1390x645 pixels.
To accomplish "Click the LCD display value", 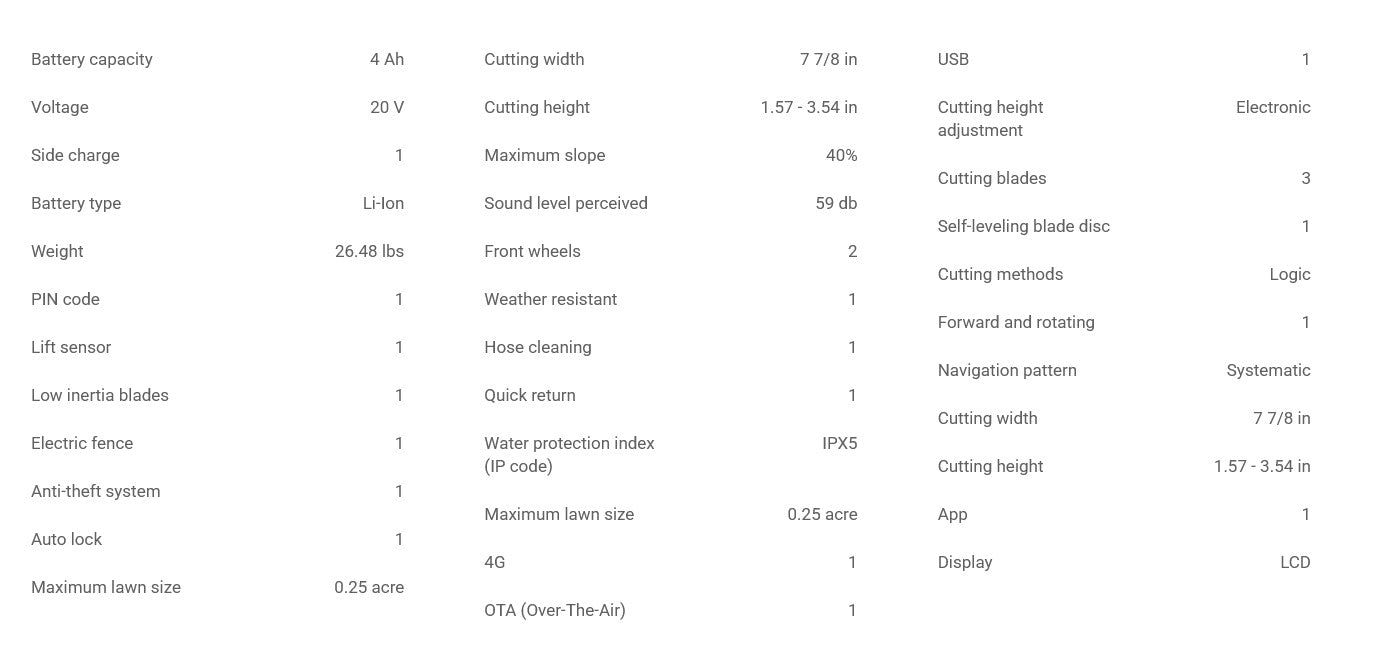I will [1295, 562].
